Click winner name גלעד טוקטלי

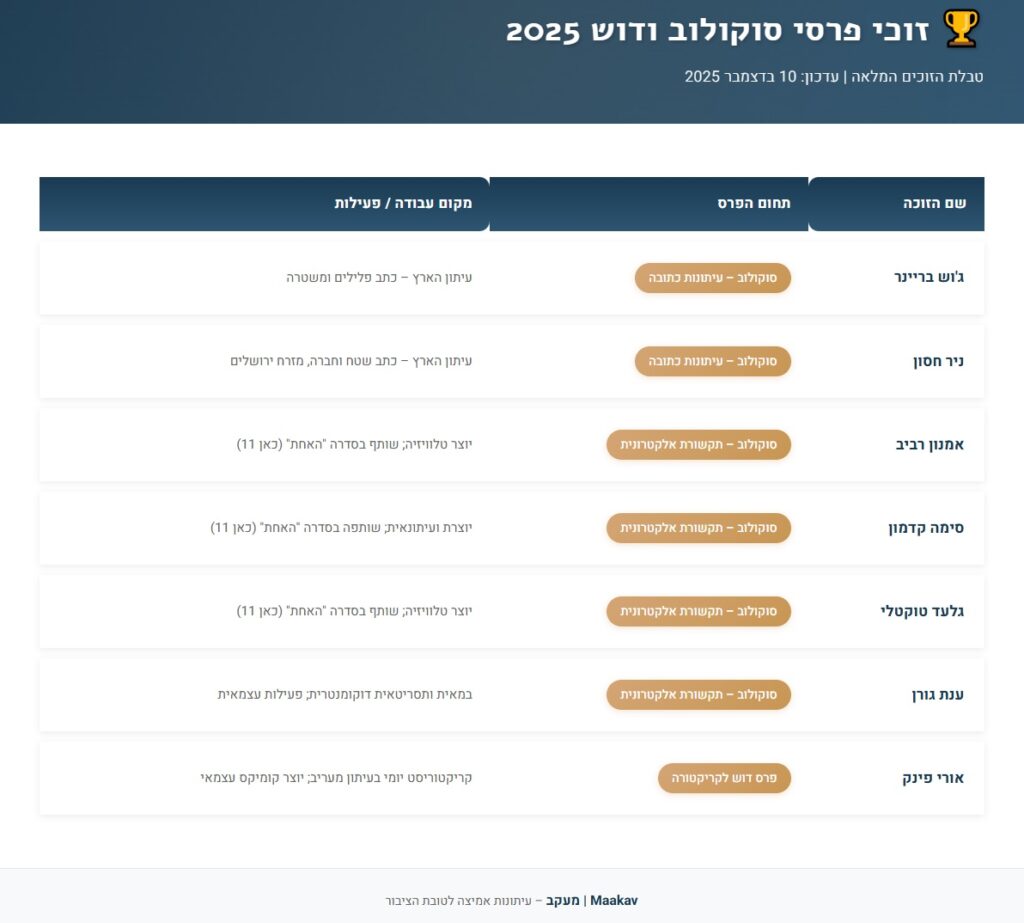922,611
